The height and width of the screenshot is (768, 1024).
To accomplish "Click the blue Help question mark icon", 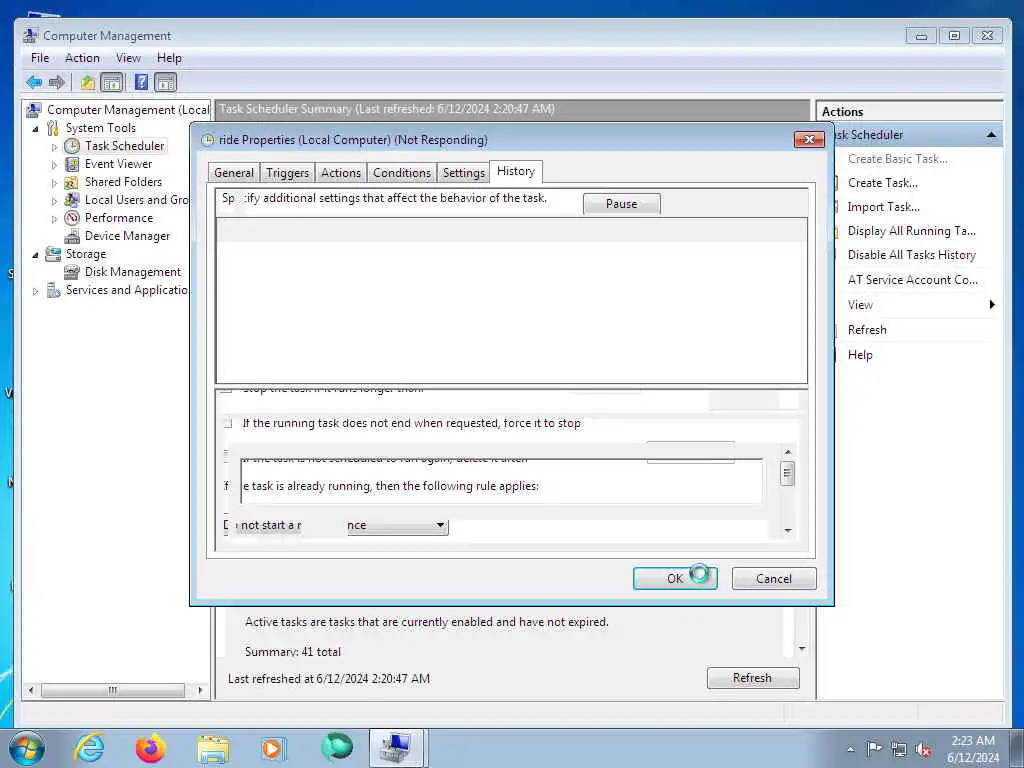I will pos(141,82).
